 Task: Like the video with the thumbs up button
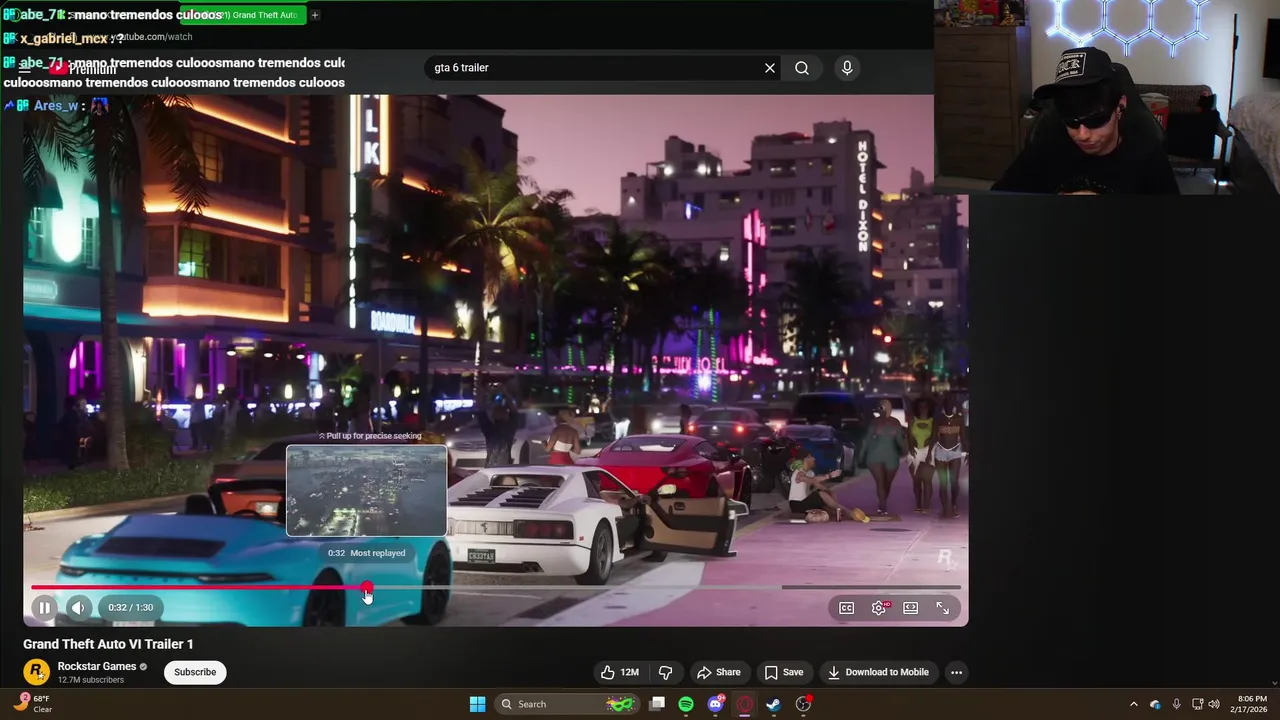point(619,672)
